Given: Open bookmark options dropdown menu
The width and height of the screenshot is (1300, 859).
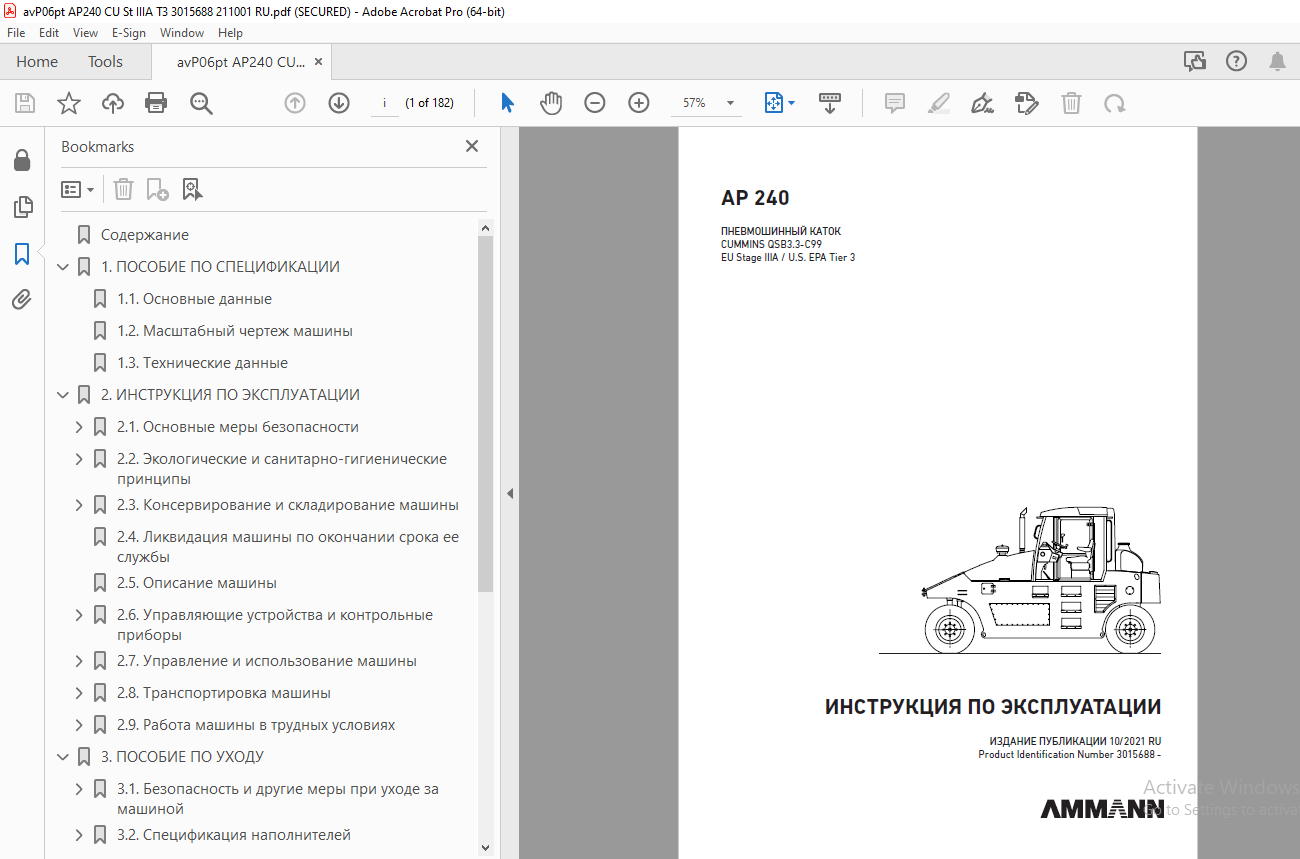Looking at the screenshot, I should pyautogui.click(x=77, y=189).
